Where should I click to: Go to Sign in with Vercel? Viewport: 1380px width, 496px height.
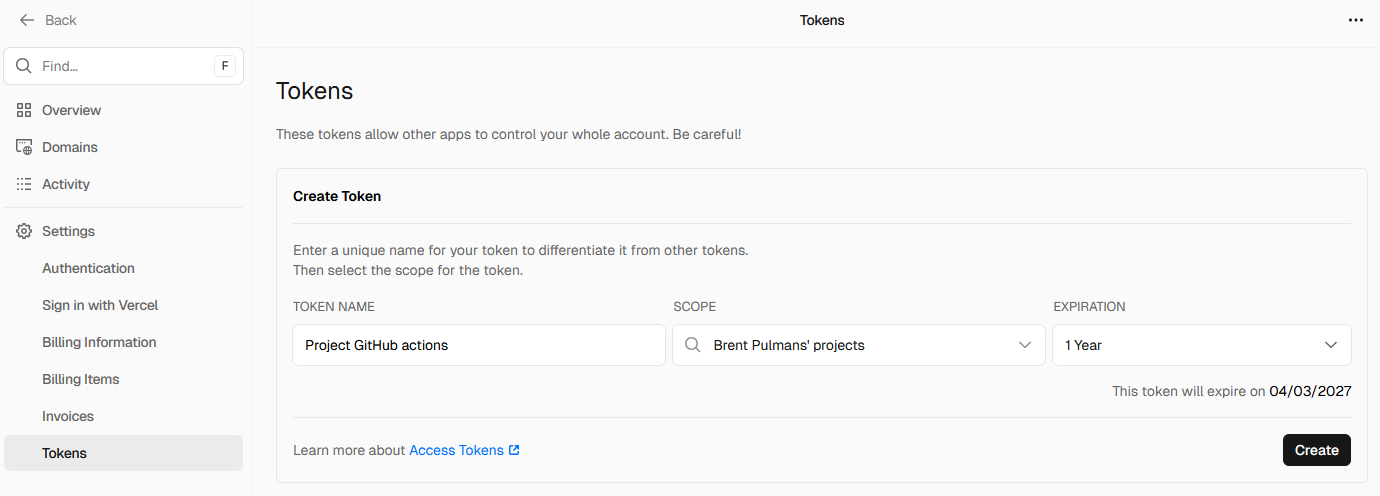(100, 305)
